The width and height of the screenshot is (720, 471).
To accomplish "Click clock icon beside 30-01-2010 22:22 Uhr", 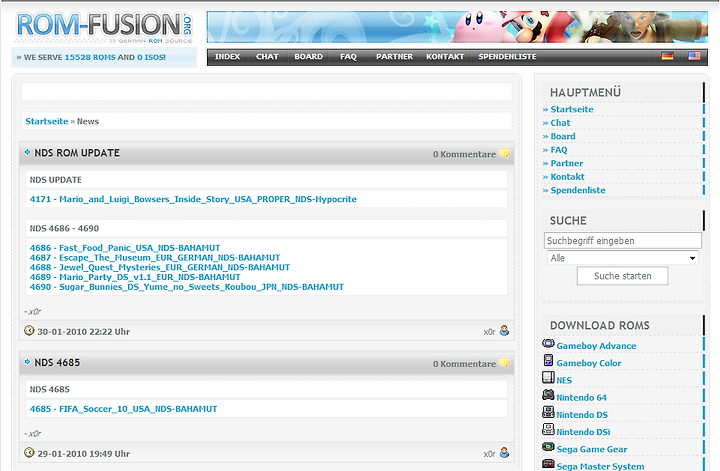I will click(x=29, y=331).
